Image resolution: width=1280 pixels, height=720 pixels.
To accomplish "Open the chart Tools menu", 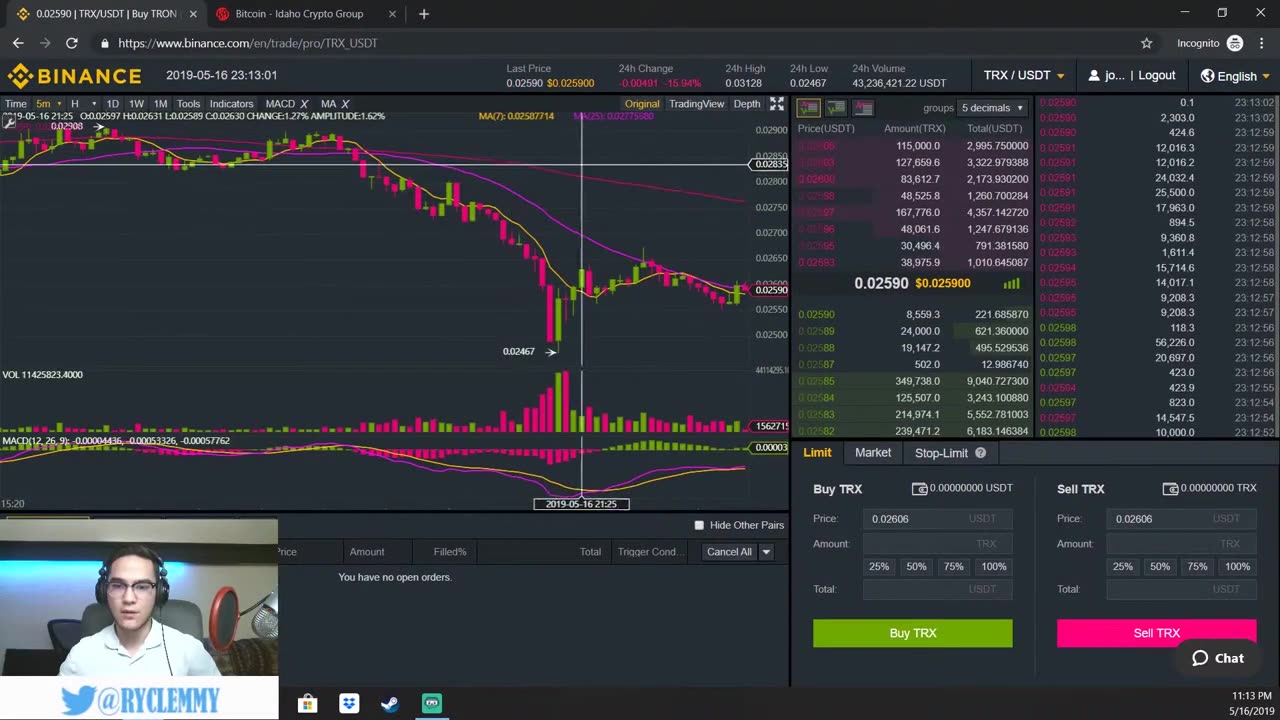I will tap(188, 104).
